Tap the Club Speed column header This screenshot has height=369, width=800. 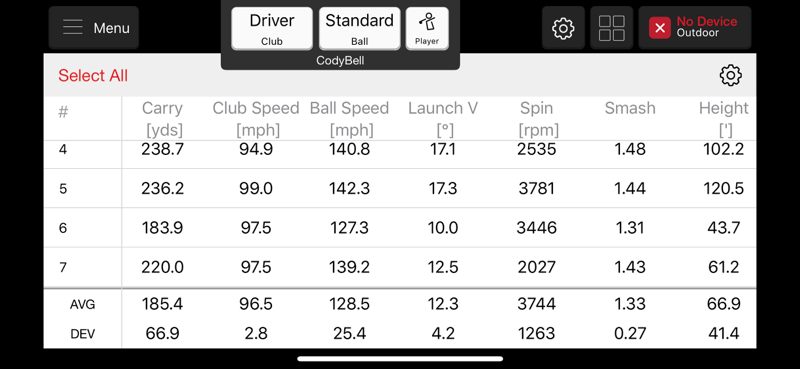[x=256, y=119]
